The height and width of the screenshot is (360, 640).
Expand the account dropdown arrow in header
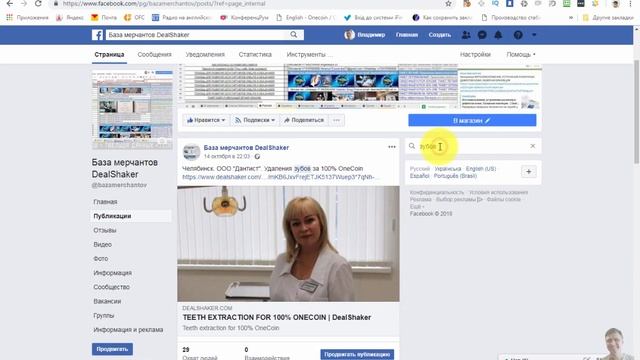534,35
